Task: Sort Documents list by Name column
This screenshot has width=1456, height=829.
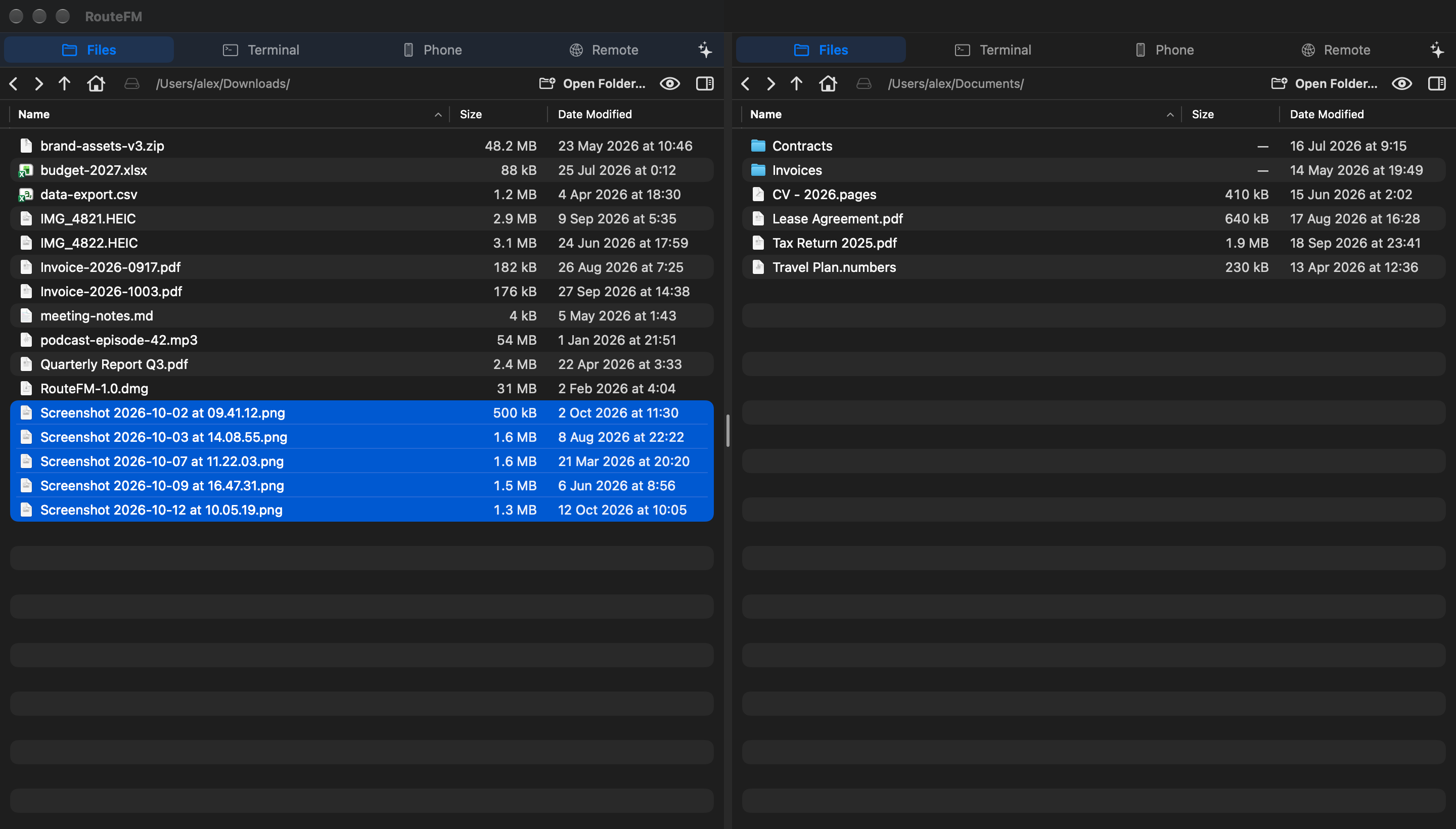Action: (962, 114)
